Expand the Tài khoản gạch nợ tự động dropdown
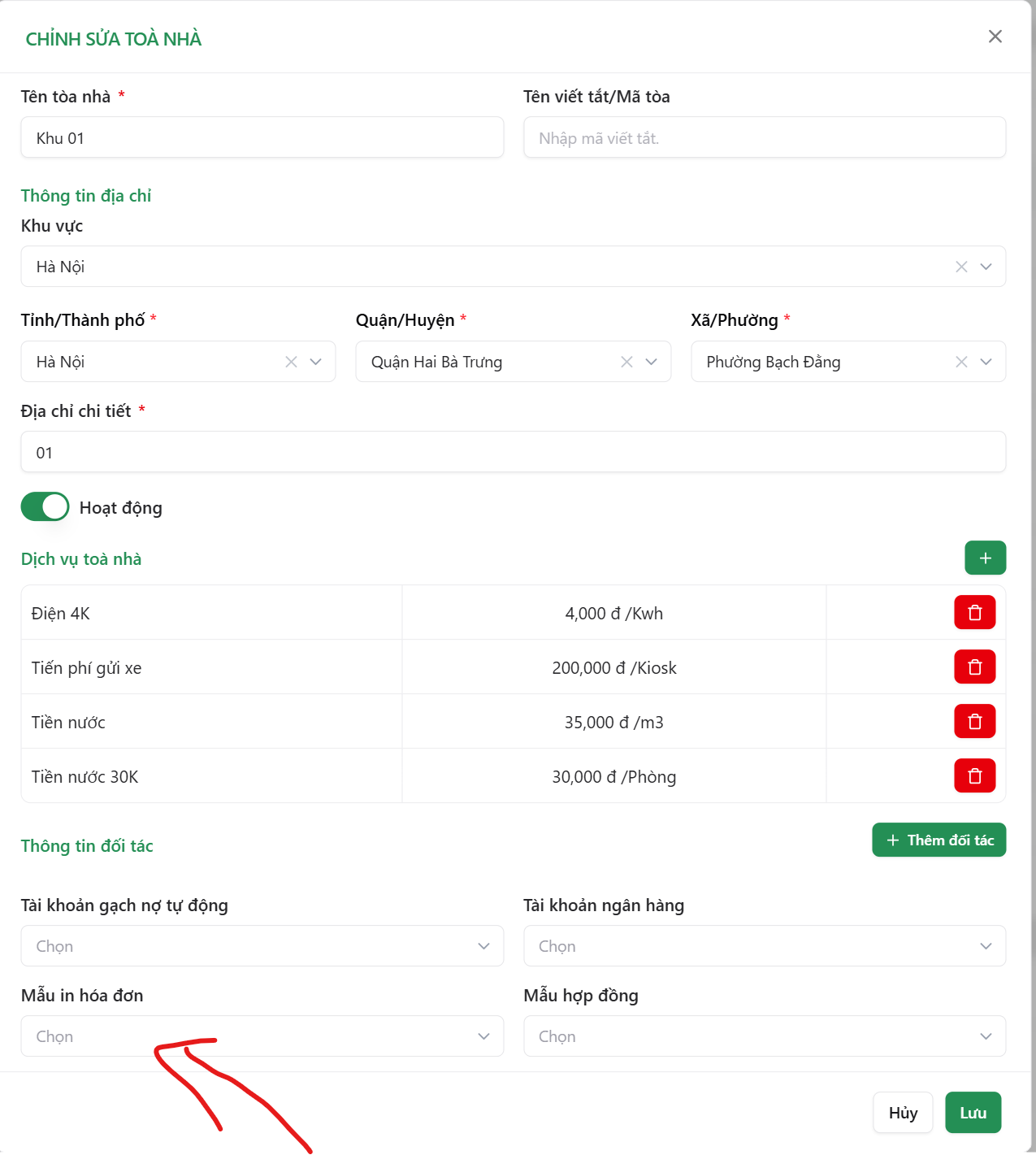 [x=262, y=946]
